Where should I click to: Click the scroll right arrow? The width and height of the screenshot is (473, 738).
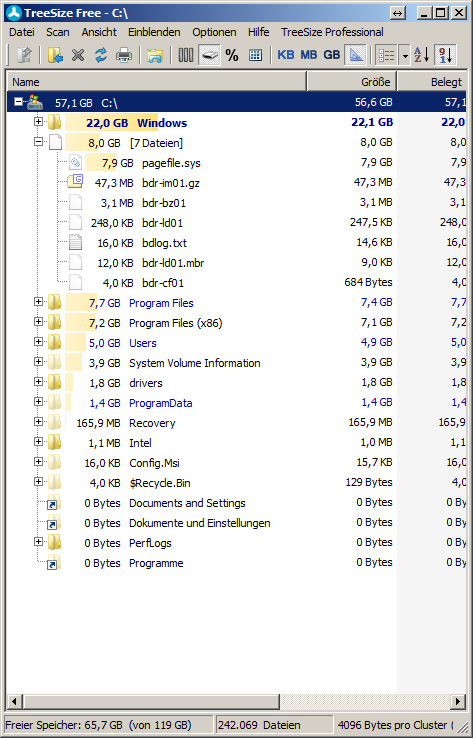[x=457, y=702]
